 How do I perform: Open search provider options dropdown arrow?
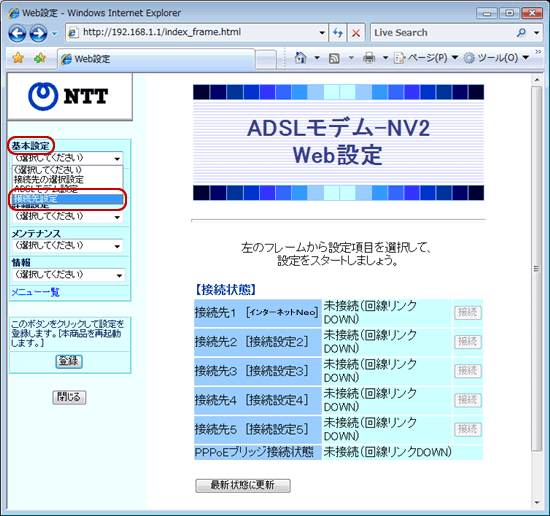(536, 33)
